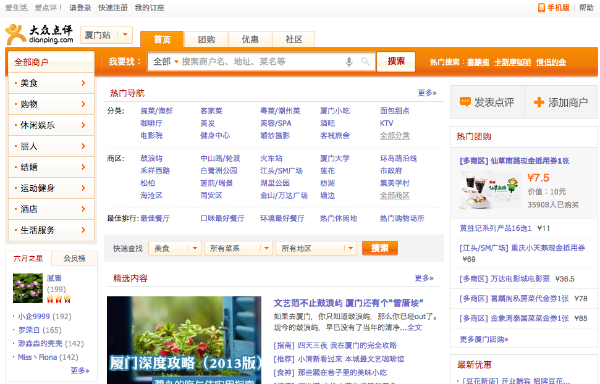Click the 鼓浪屿 district link
The image size is (600, 384).
tap(151, 158)
